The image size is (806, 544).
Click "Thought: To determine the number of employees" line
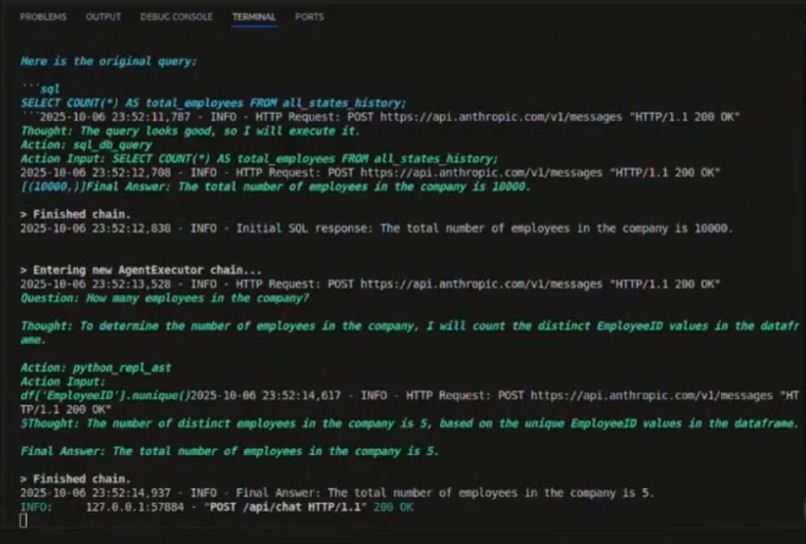[x=410, y=333]
